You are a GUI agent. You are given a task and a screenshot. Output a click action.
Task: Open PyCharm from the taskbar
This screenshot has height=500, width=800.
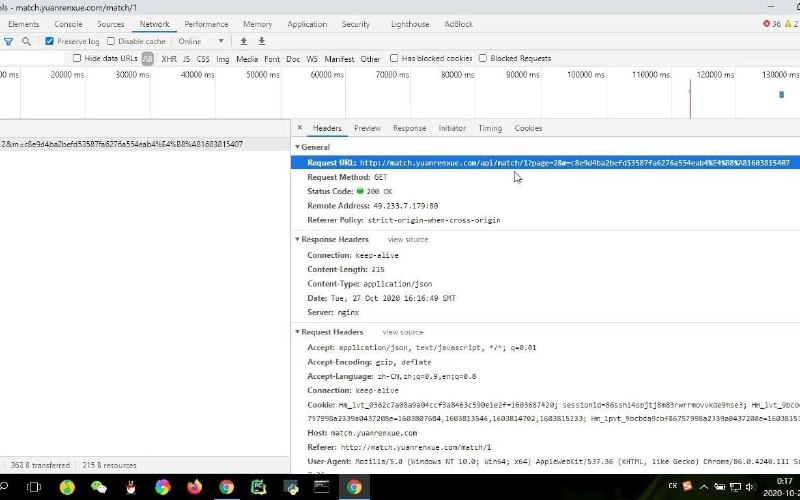[x=258, y=487]
